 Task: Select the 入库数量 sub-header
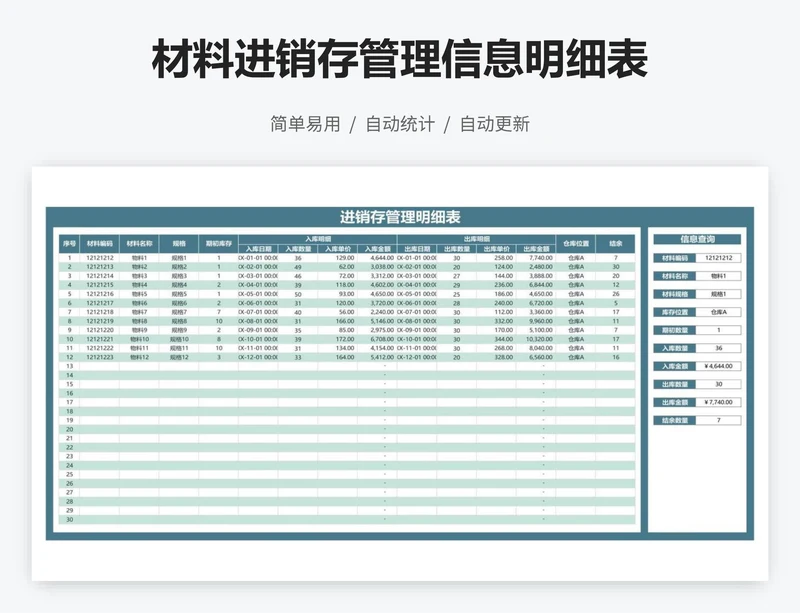pyautogui.click(x=298, y=249)
